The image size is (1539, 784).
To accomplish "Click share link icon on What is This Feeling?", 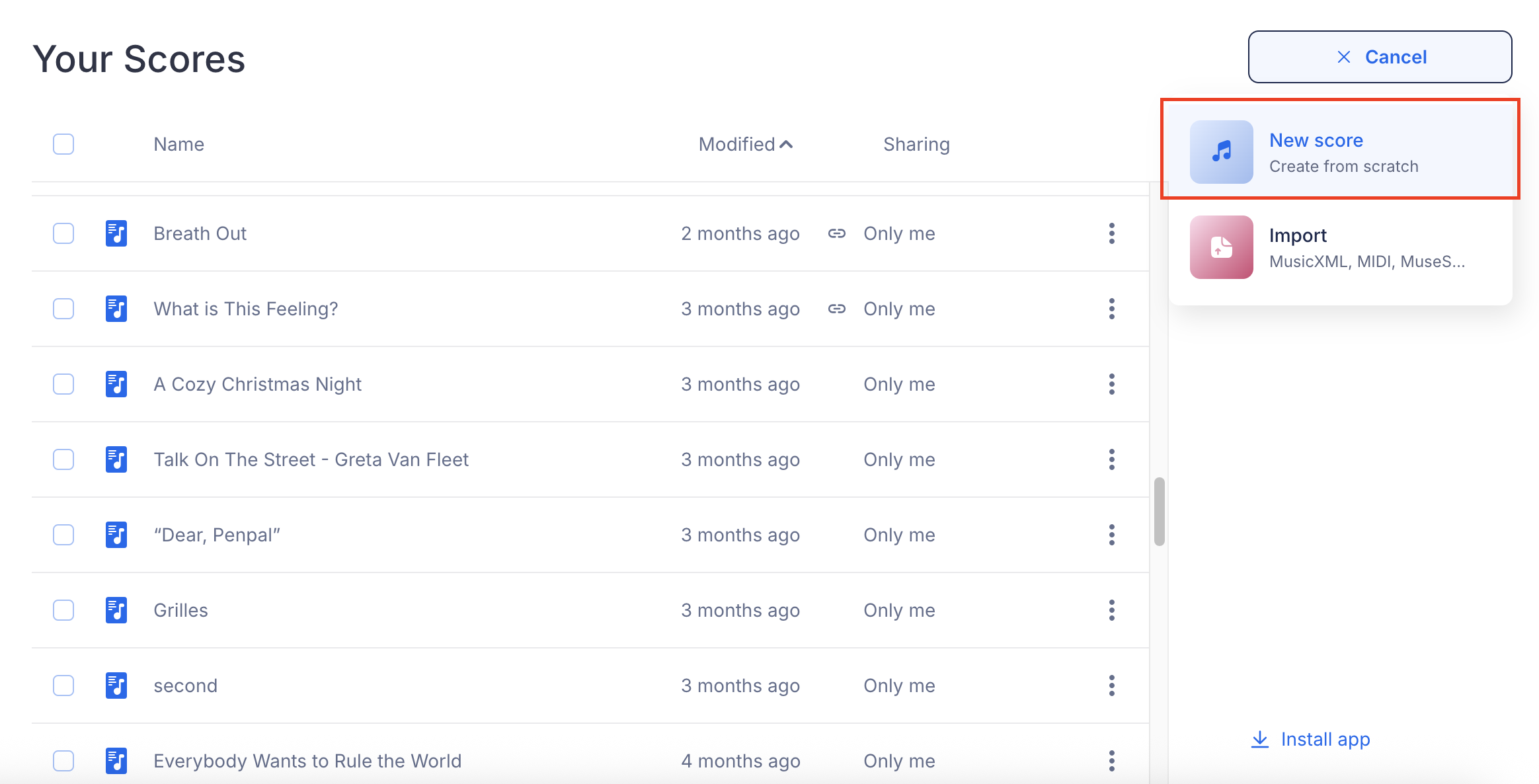I will click(836, 309).
